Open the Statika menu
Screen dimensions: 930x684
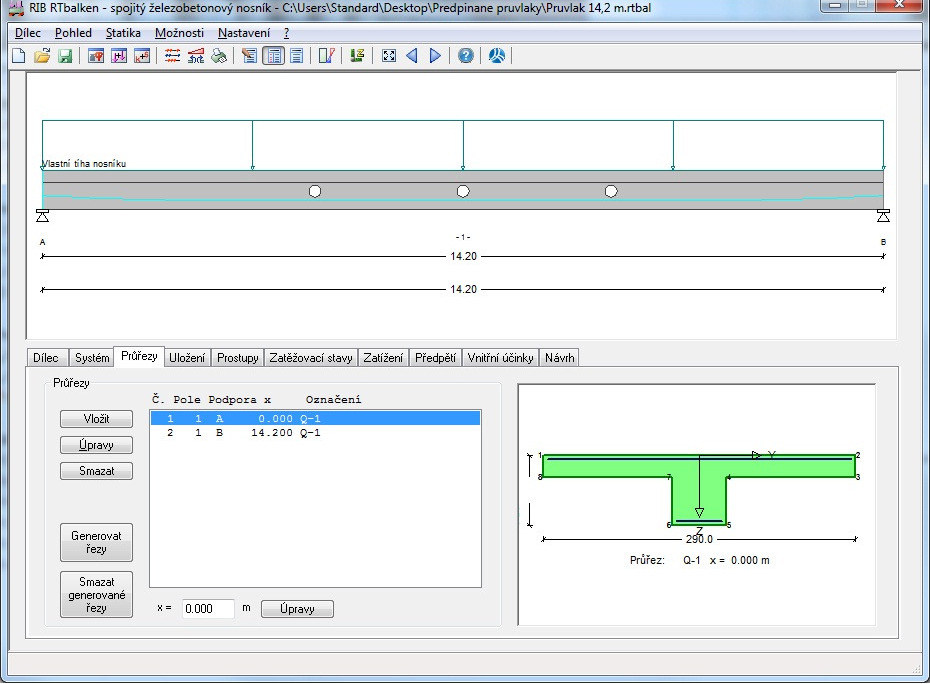click(x=123, y=33)
